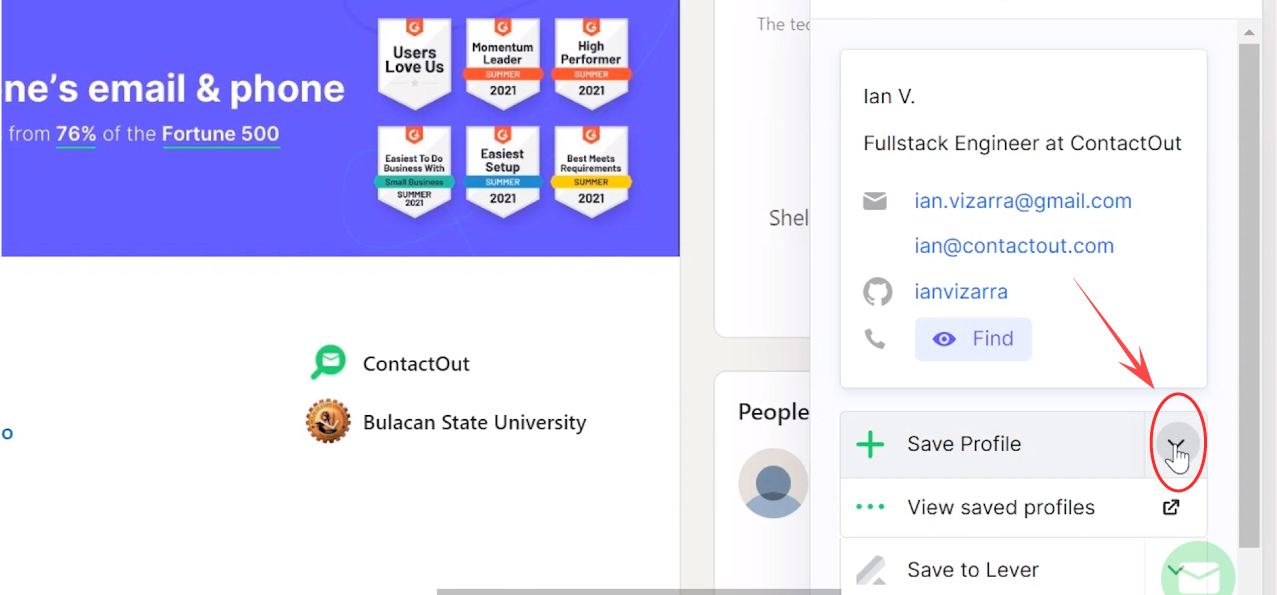Click the Fortune 500 underlined text
Image resolution: width=1277 pixels, height=595 pixels.
[x=221, y=134]
